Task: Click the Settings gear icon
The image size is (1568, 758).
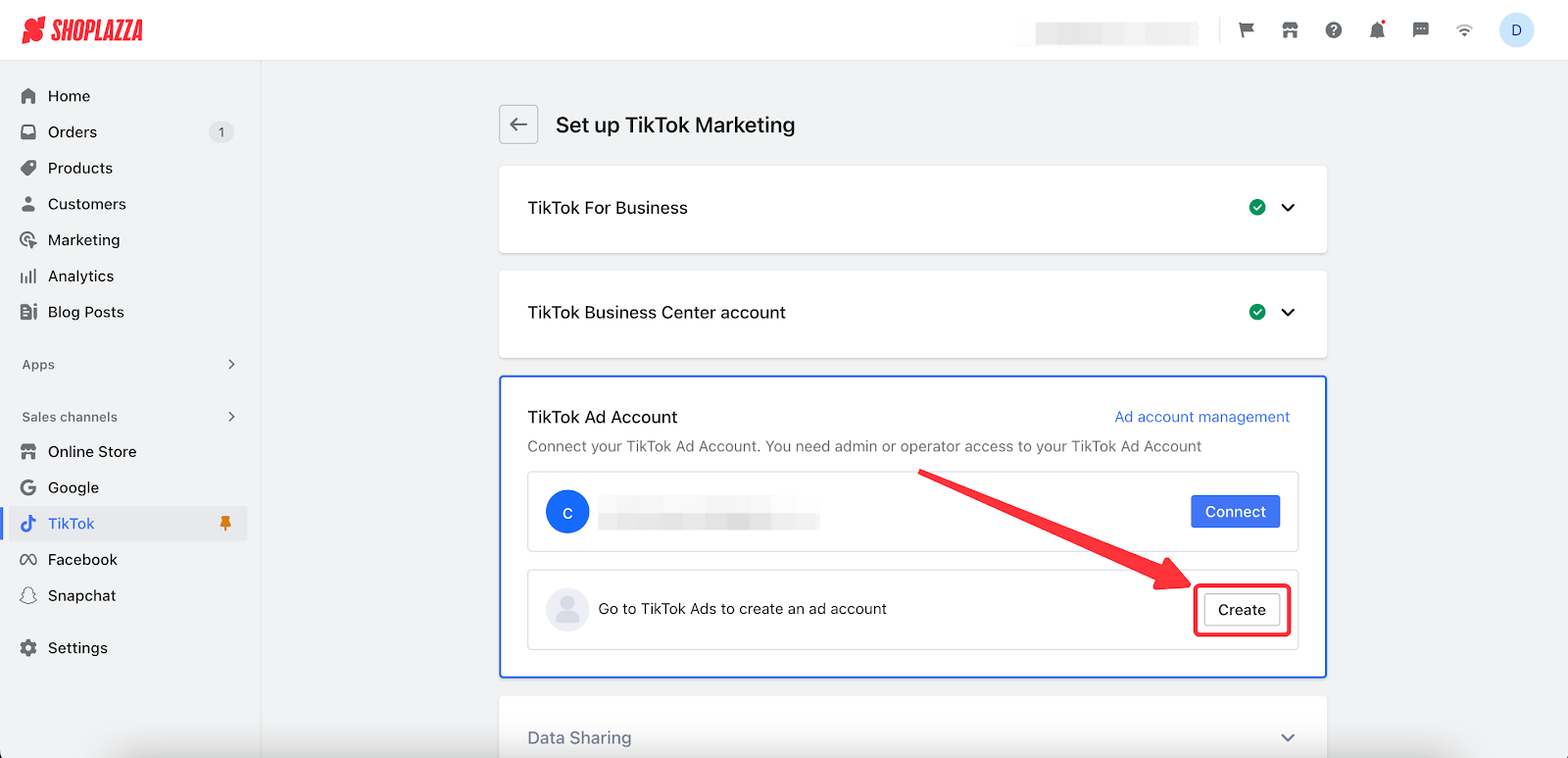Action: click(28, 648)
